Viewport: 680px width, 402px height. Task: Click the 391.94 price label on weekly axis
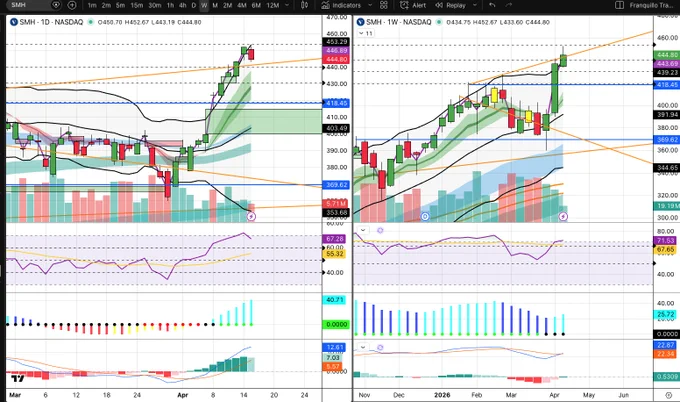click(667, 114)
